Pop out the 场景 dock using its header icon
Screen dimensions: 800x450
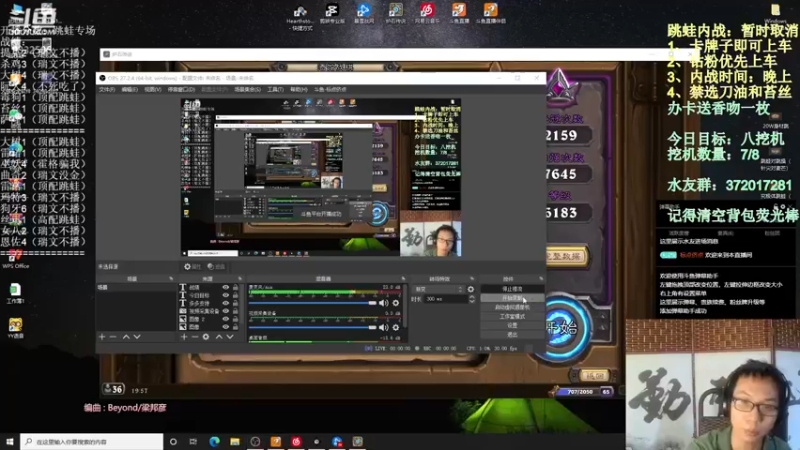click(171, 279)
